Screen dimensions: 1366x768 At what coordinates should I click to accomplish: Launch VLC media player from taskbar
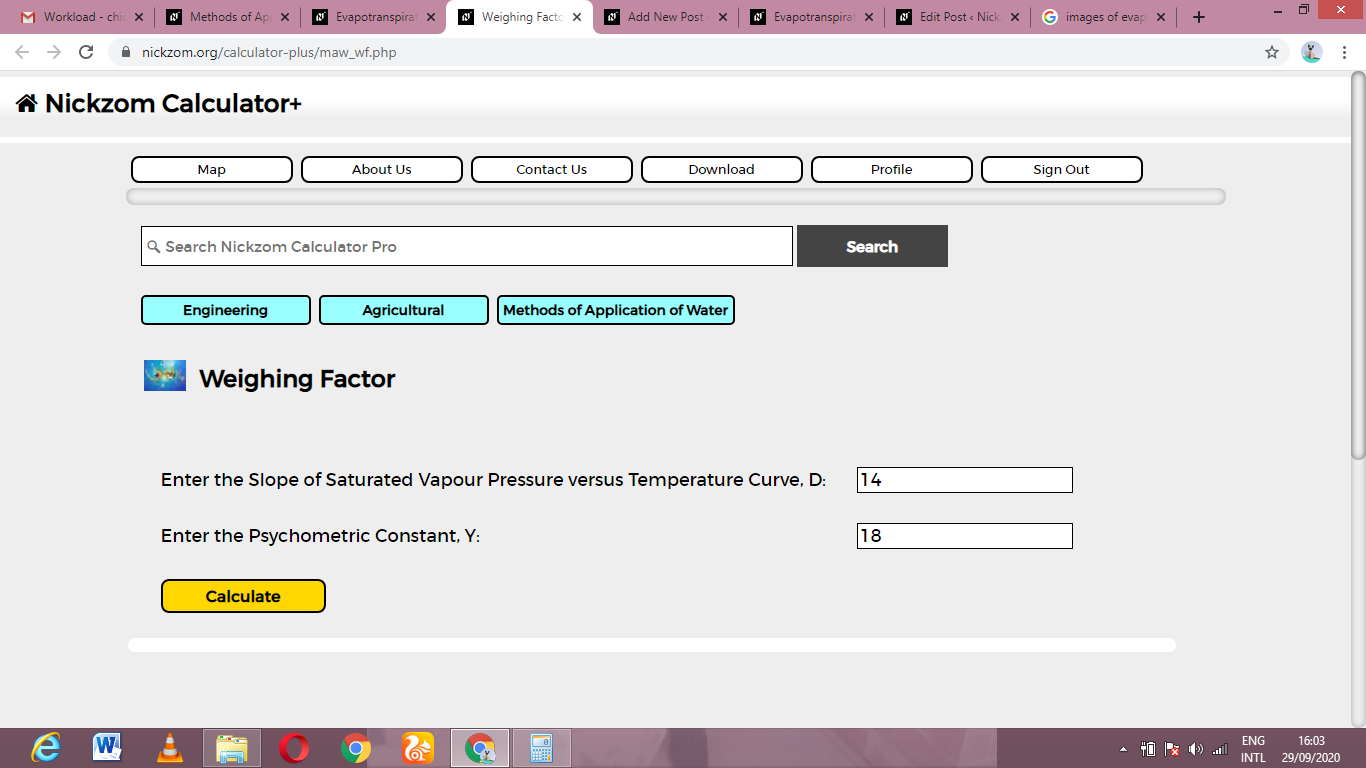tap(170, 748)
